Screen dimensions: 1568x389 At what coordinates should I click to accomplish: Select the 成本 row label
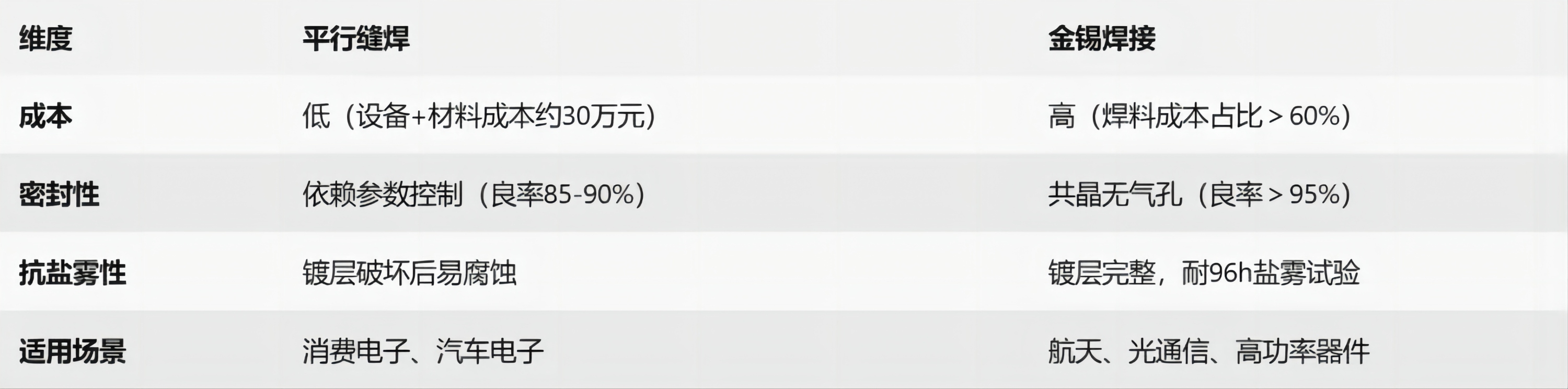coord(45,116)
